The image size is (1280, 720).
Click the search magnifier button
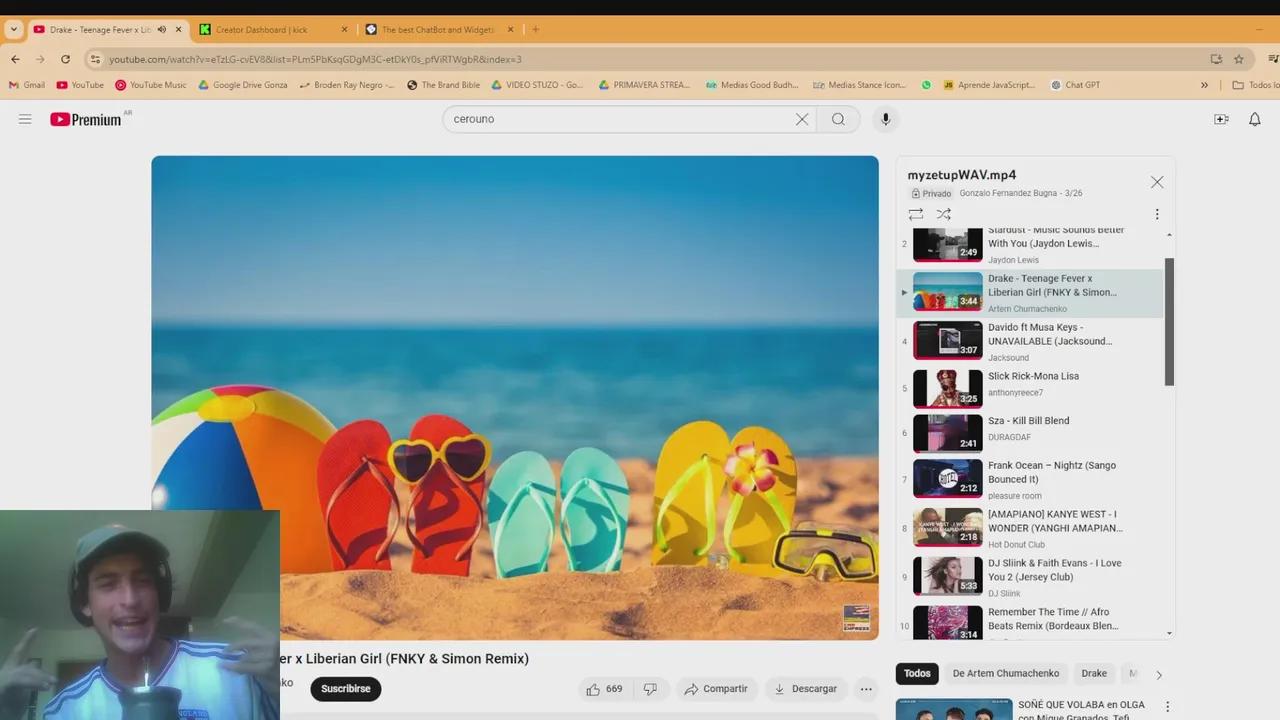(838, 119)
